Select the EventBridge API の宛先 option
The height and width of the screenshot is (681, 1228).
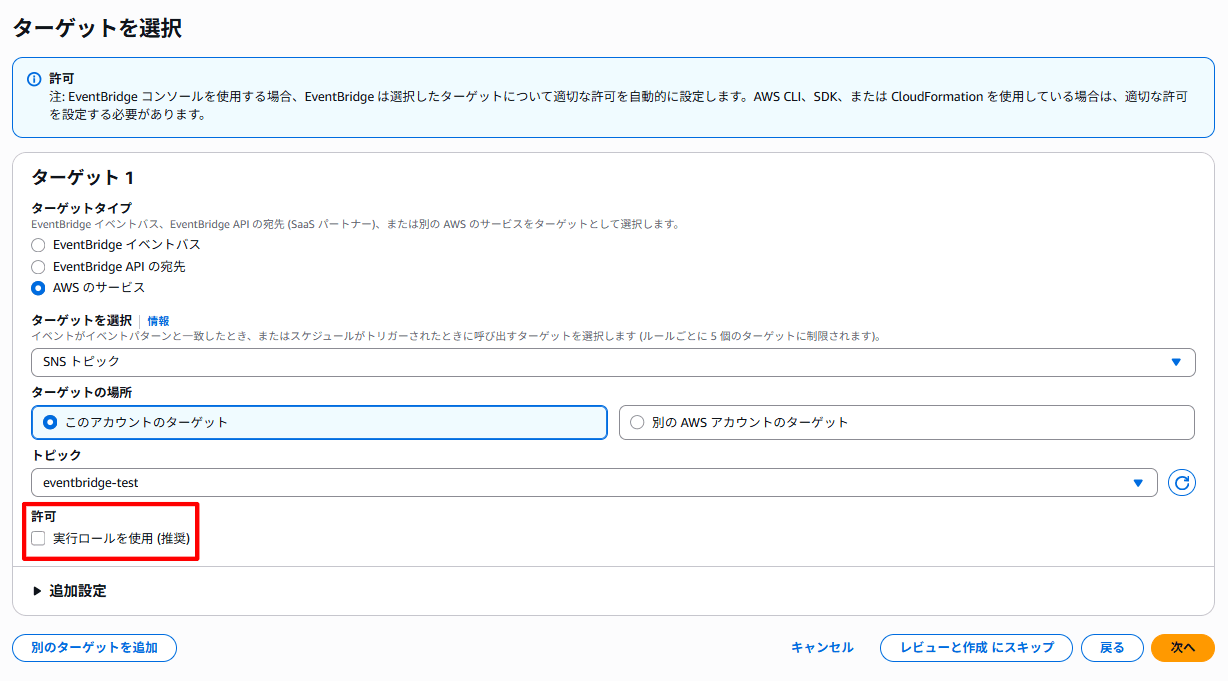pos(37,266)
